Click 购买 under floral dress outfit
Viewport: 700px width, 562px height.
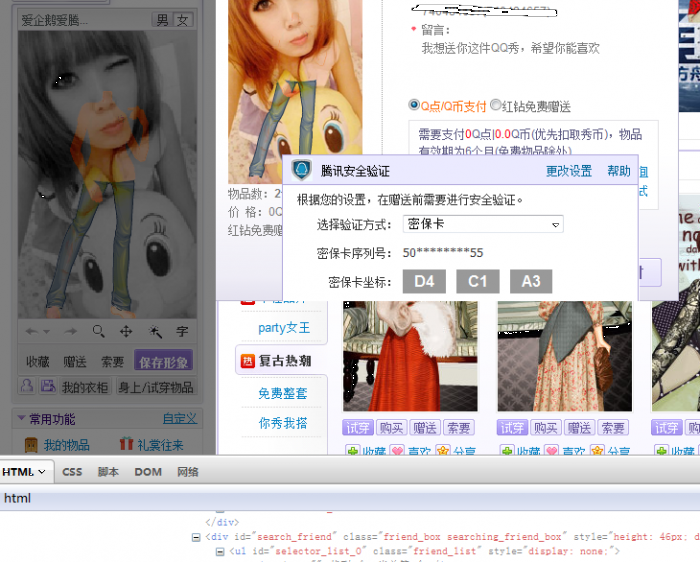(546, 428)
